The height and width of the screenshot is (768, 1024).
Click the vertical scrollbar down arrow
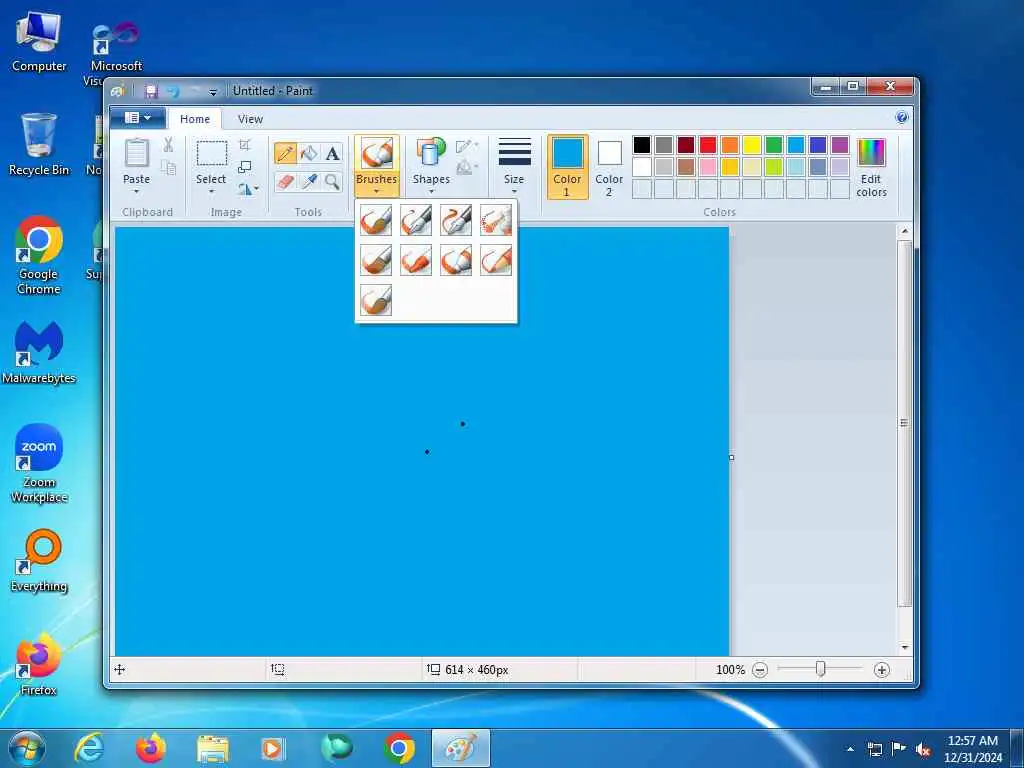[x=905, y=648]
